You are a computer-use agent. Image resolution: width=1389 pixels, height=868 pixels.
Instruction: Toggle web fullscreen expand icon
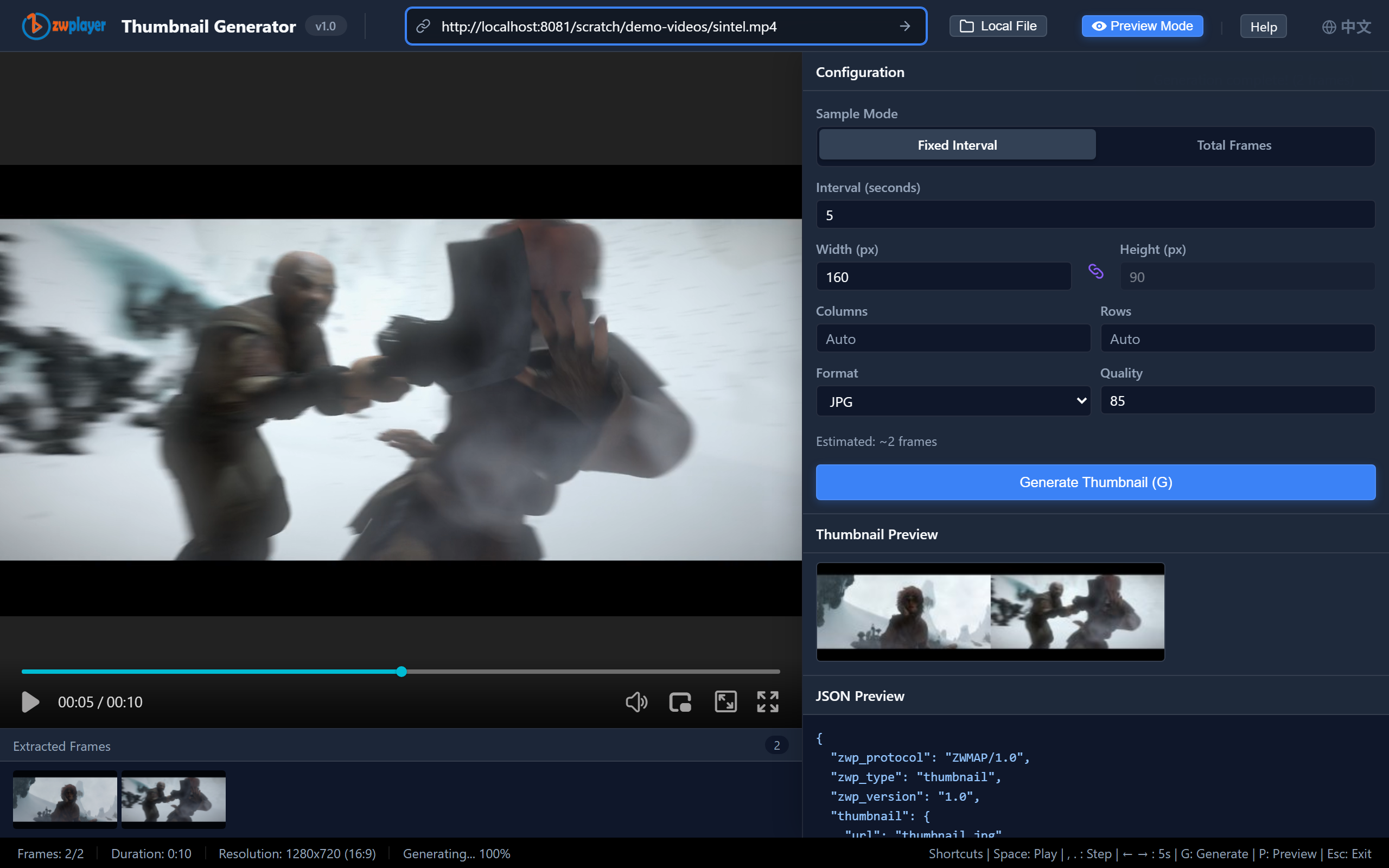click(725, 702)
